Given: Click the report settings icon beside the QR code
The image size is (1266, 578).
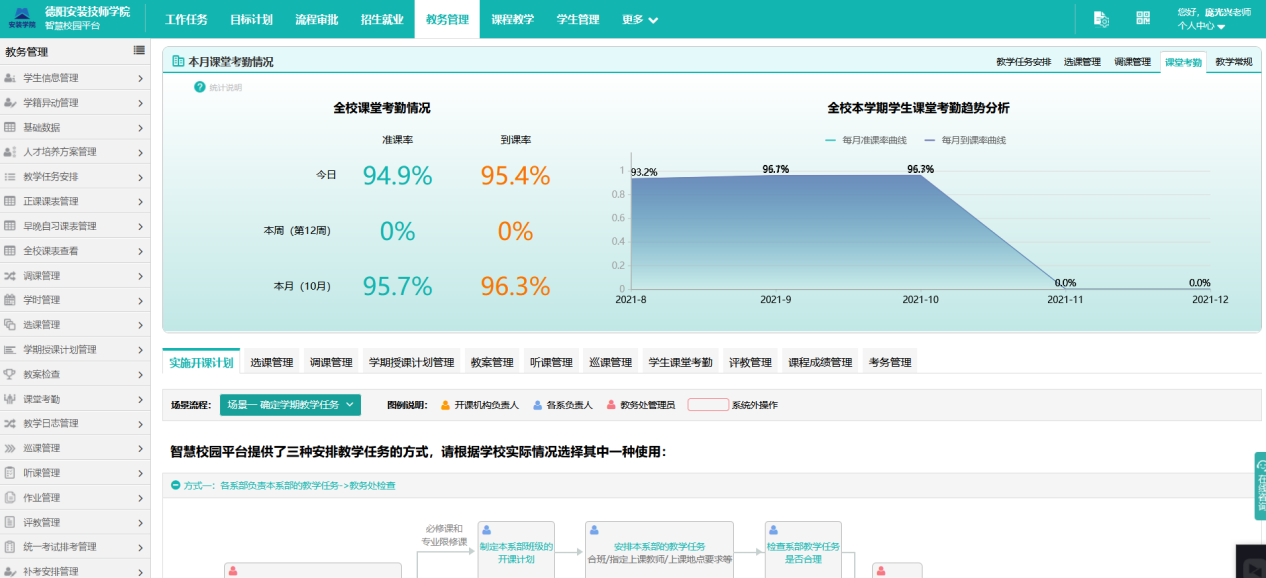Looking at the screenshot, I should [1100, 17].
